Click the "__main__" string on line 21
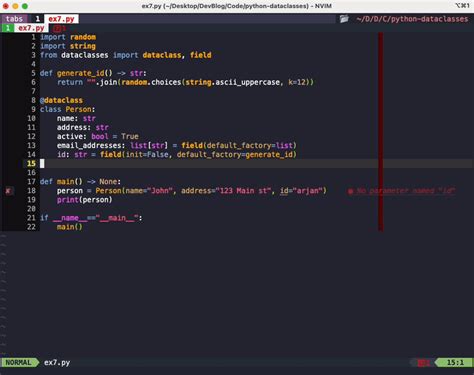Screen dimensions: 474x375 pyautogui.click(x=117, y=218)
